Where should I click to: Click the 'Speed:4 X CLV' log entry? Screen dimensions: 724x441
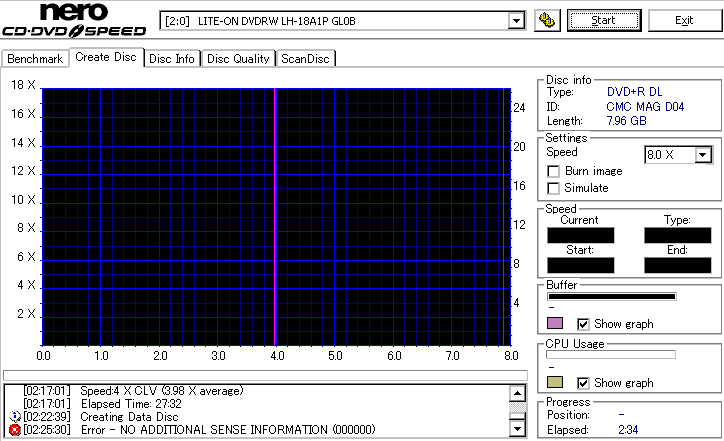coord(162,391)
